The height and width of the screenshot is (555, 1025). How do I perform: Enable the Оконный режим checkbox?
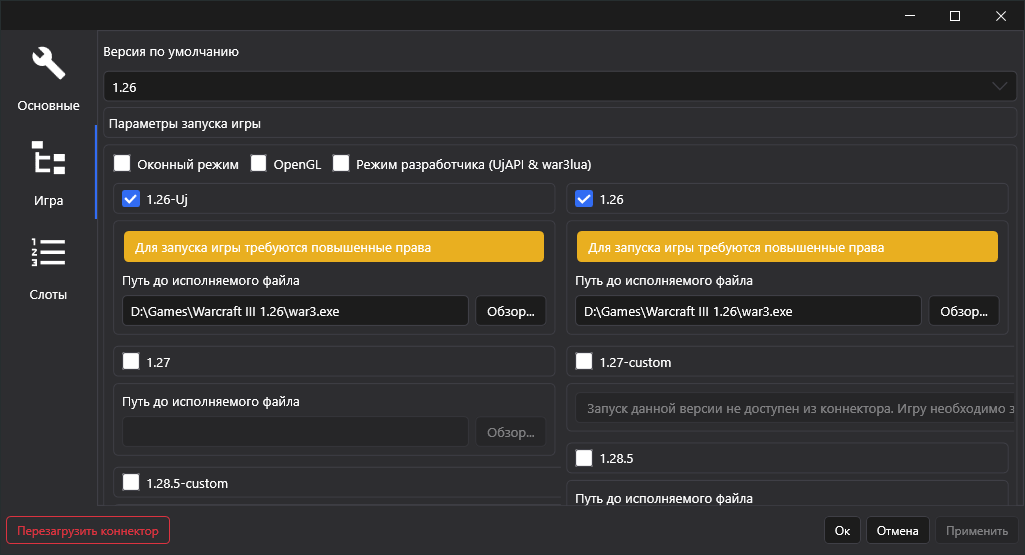[122, 163]
